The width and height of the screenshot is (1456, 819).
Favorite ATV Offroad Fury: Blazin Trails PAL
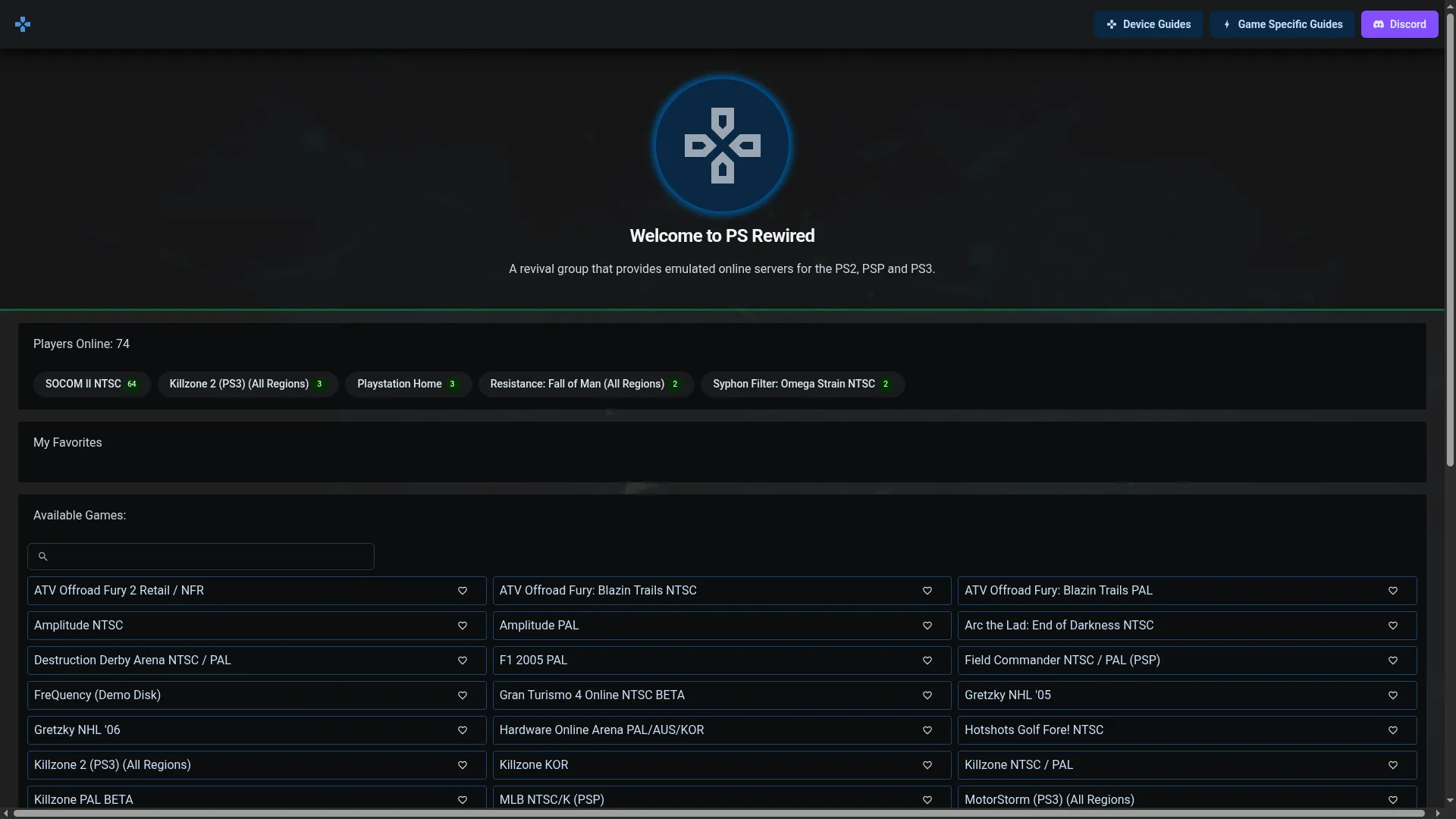[1393, 591]
